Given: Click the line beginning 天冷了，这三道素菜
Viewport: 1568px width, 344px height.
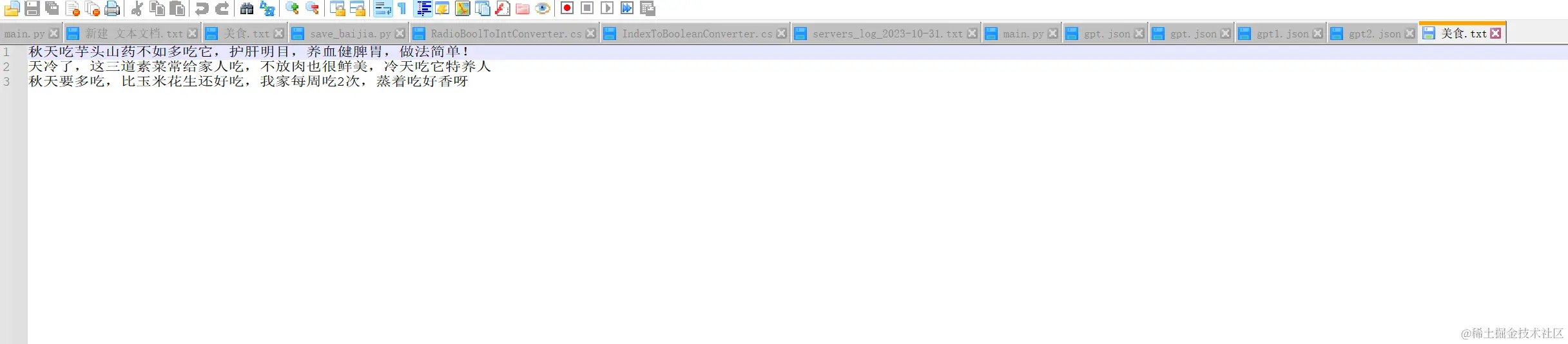Looking at the screenshot, I should click(260, 66).
